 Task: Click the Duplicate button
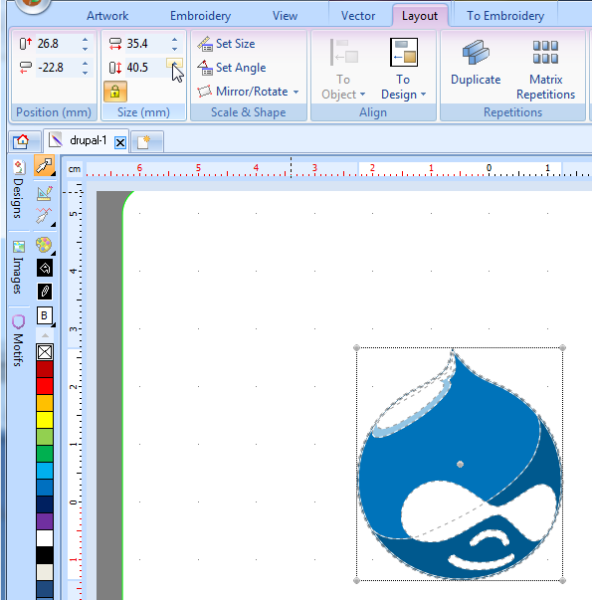(x=476, y=63)
